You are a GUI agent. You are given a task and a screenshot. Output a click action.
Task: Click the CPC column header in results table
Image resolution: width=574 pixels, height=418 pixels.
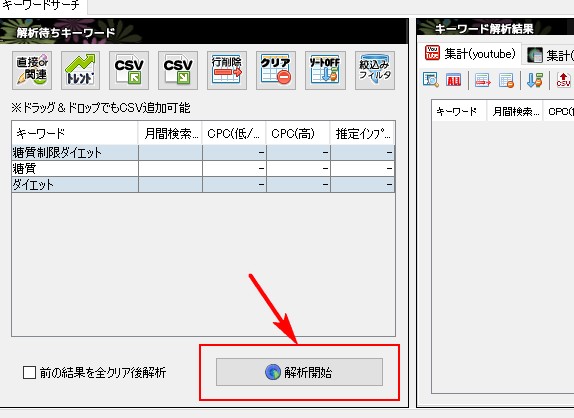coord(559,111)
